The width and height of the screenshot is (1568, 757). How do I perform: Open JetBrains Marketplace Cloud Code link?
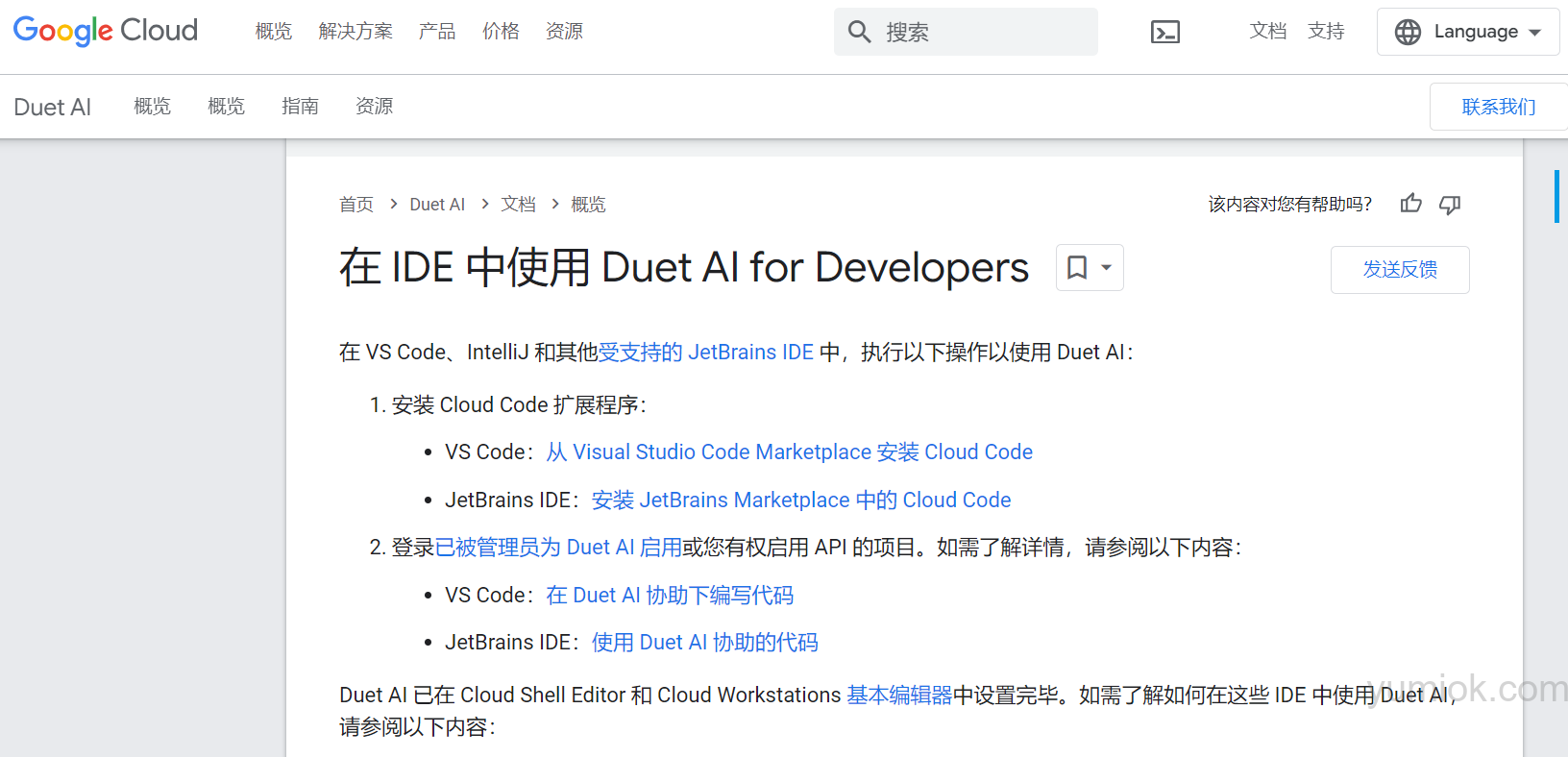point(801,501)
